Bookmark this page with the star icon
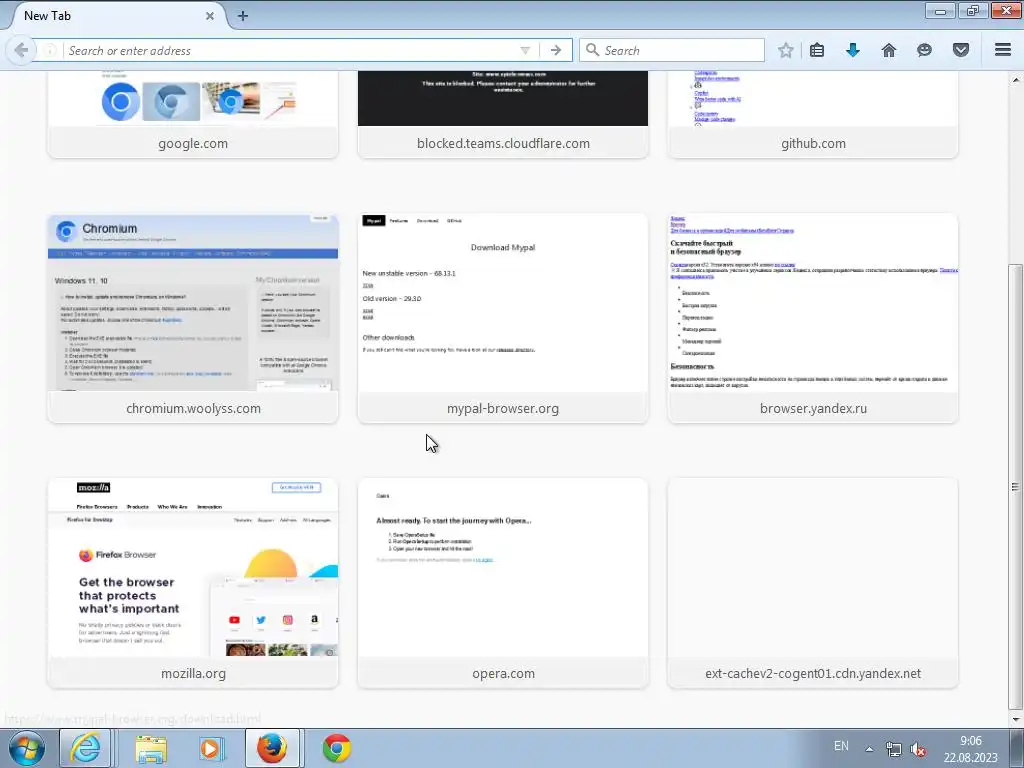 [786, 50]
